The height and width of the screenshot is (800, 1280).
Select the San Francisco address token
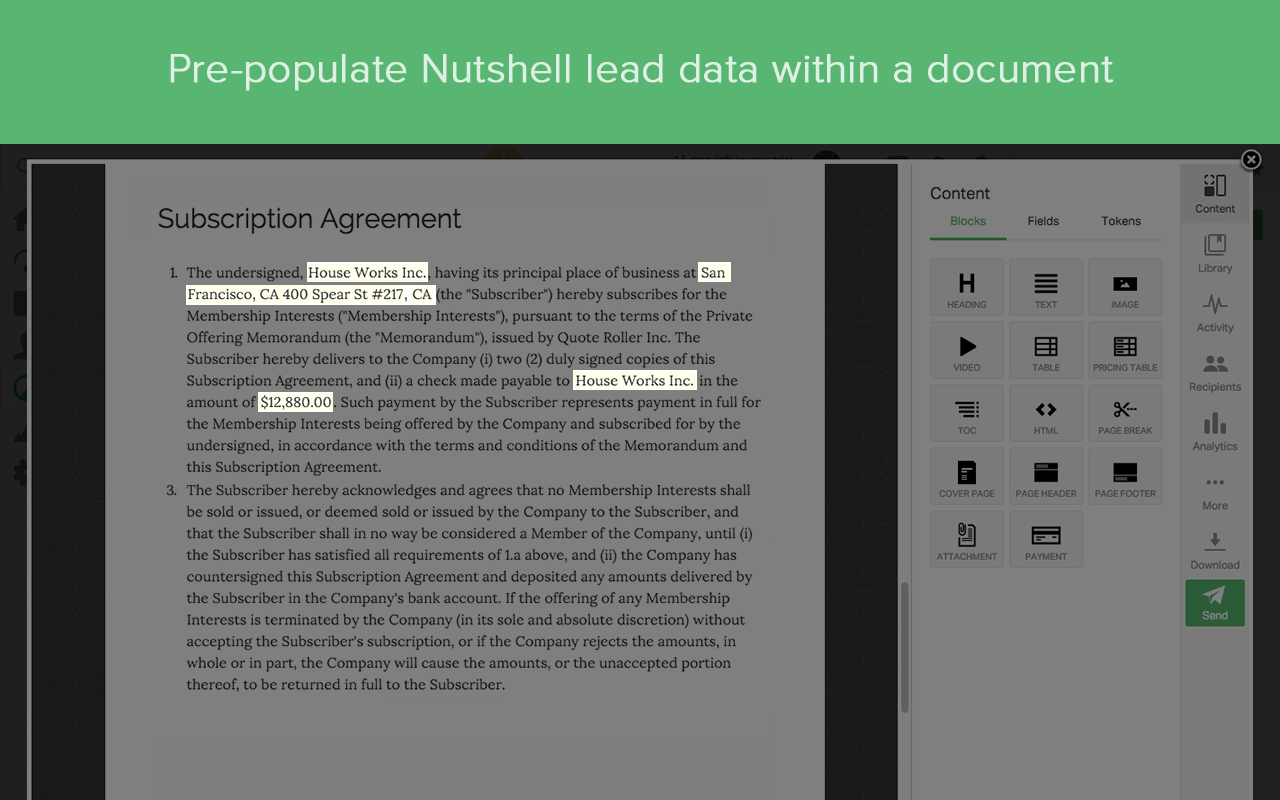pyautogui.click(x=311, y=294)
